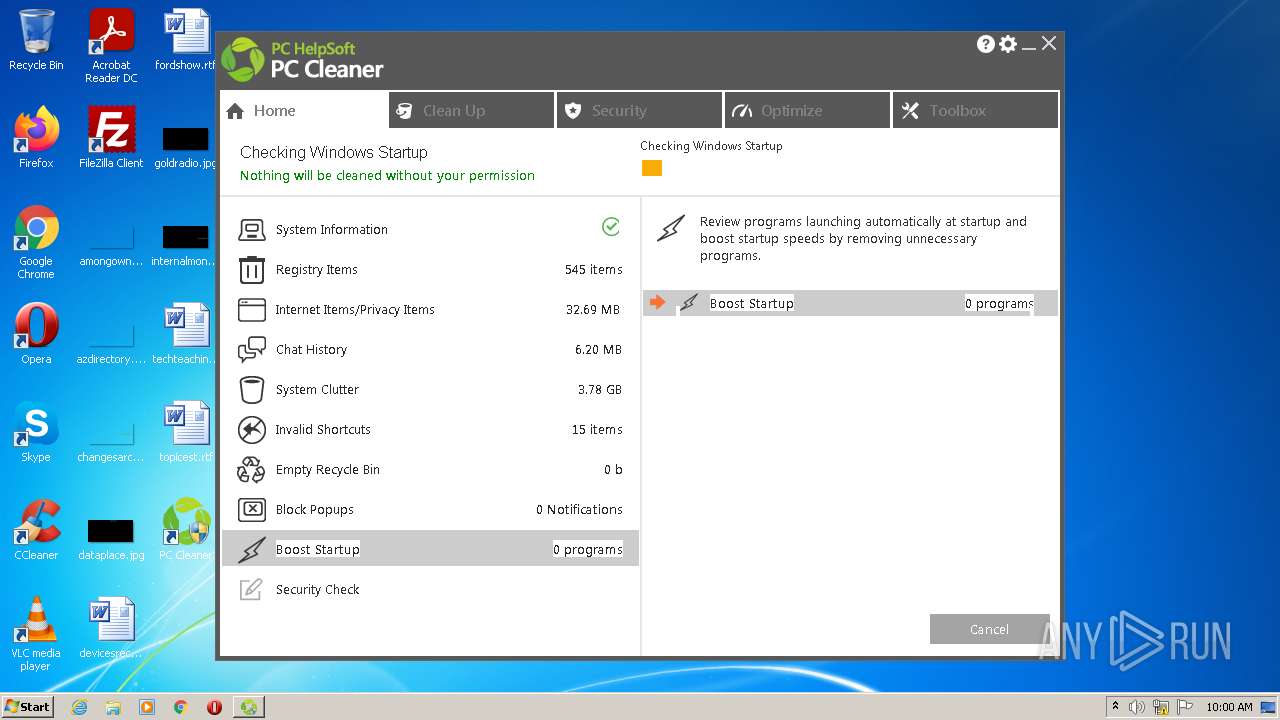Switch to PC Cleaner taskbar button
Image resolution: width=1280 pixels, height=720 pixels.
tap(248, 707)
